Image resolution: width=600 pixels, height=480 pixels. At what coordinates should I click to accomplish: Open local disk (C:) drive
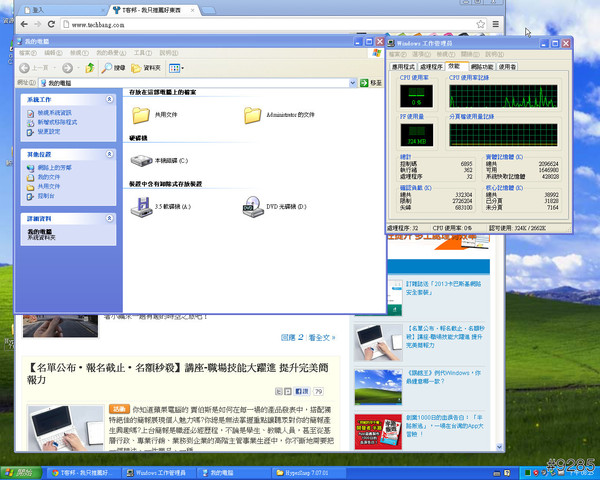[141, 160]
